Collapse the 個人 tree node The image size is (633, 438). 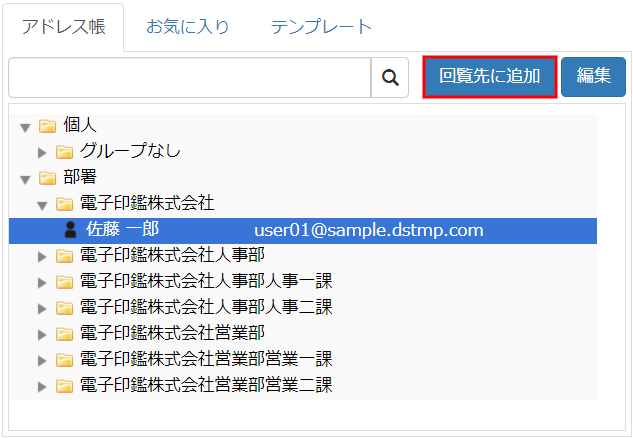coord(25,127)
